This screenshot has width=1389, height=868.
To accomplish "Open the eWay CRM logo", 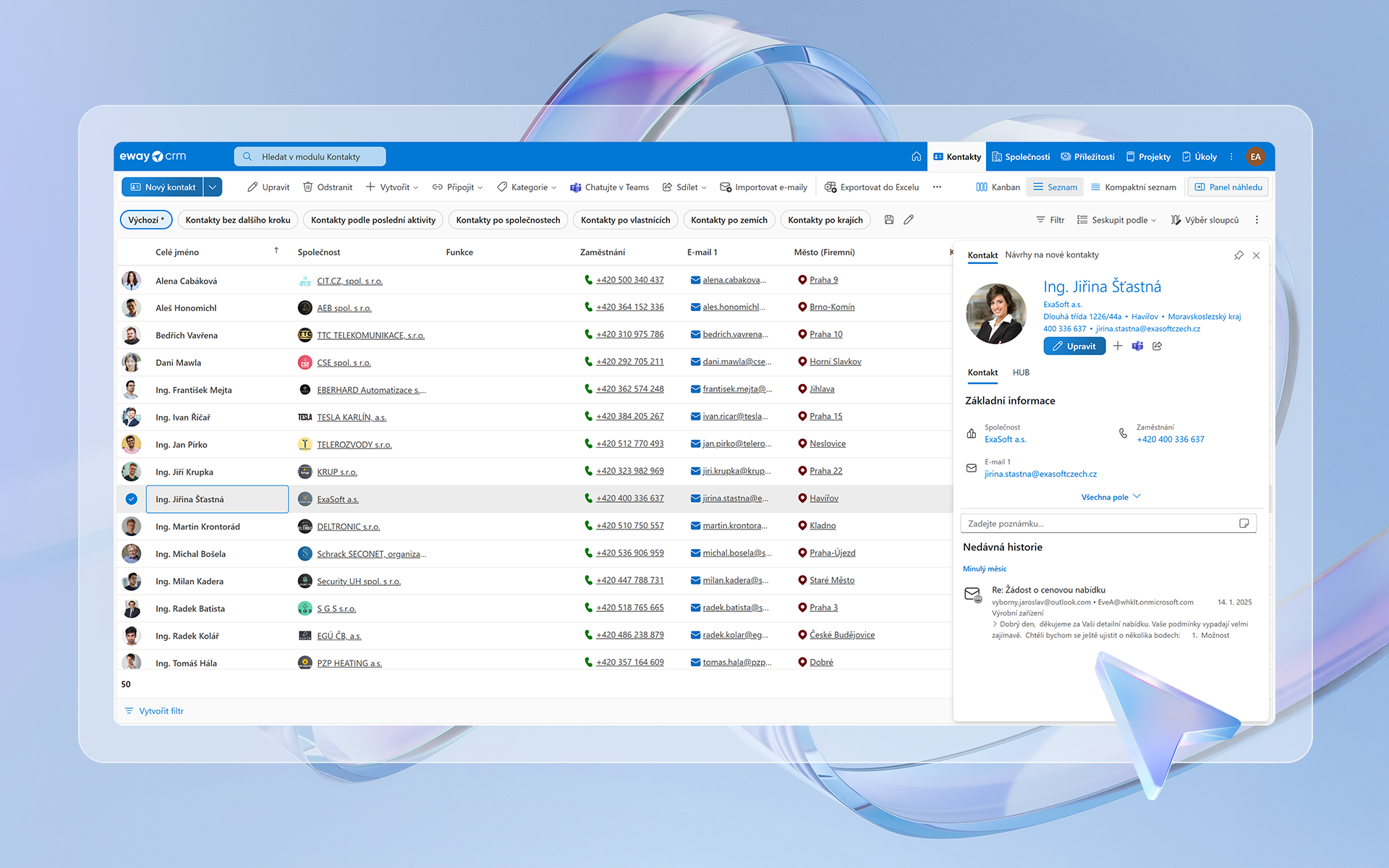I will (x=153, y=156).
